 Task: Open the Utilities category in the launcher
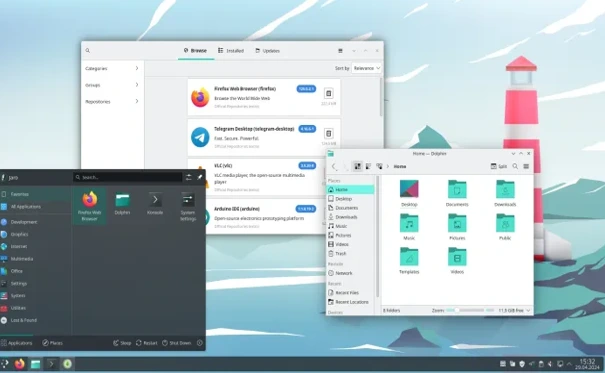point(35,308)
